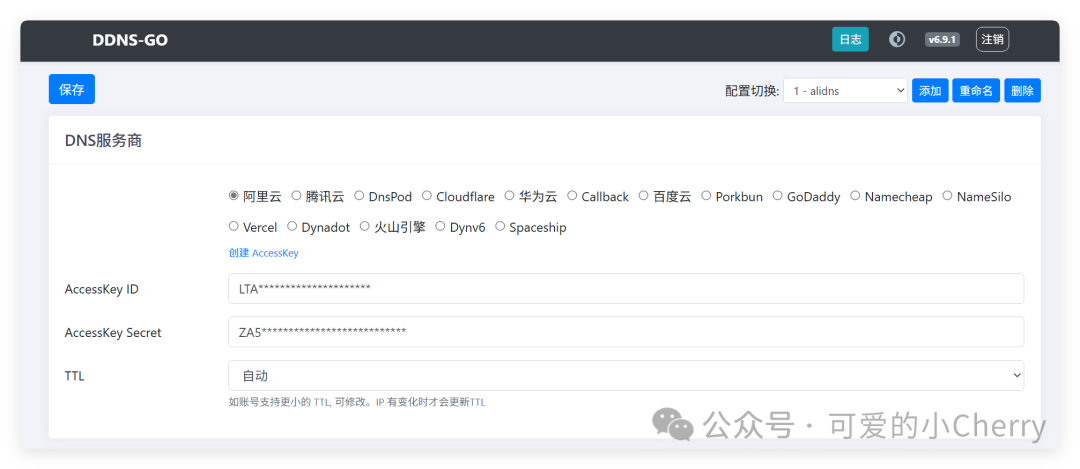Pick Vercel as DNS provider
Image resolution: width=1080 pixels, height=469 pixels.
[233, 226]
